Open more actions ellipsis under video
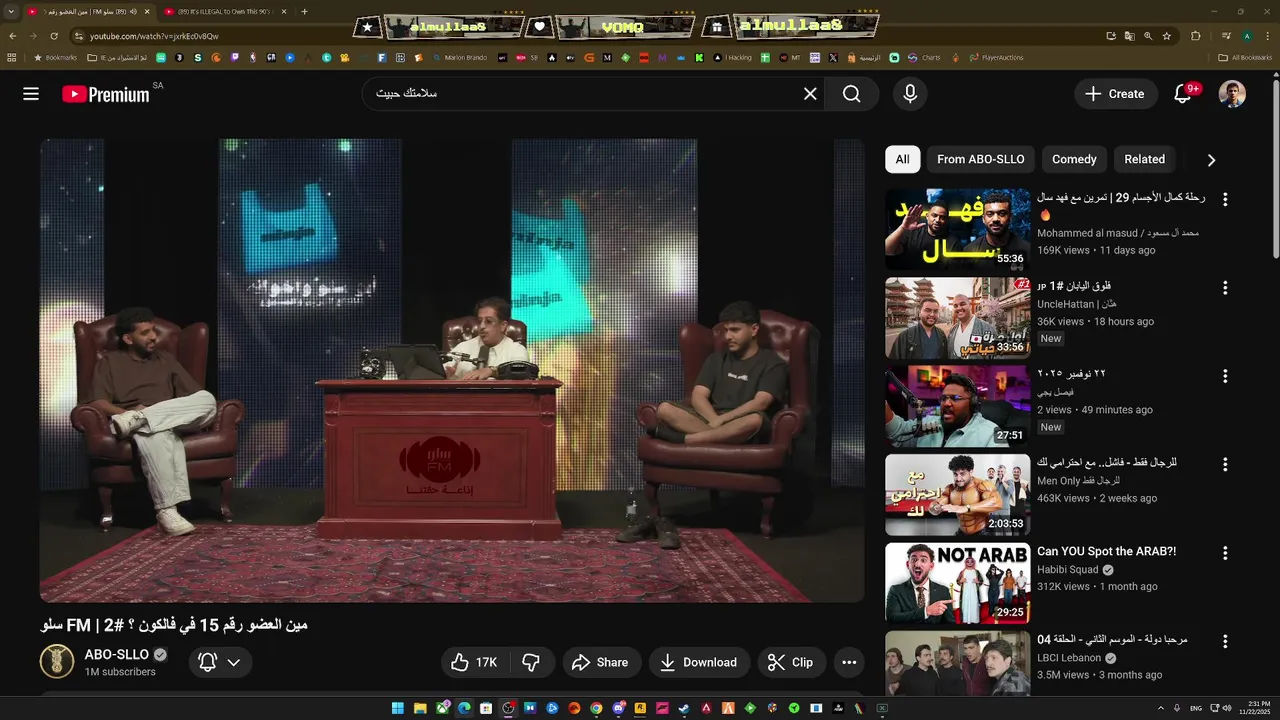Screen dimensions: 1280x720 coord(849,662)
